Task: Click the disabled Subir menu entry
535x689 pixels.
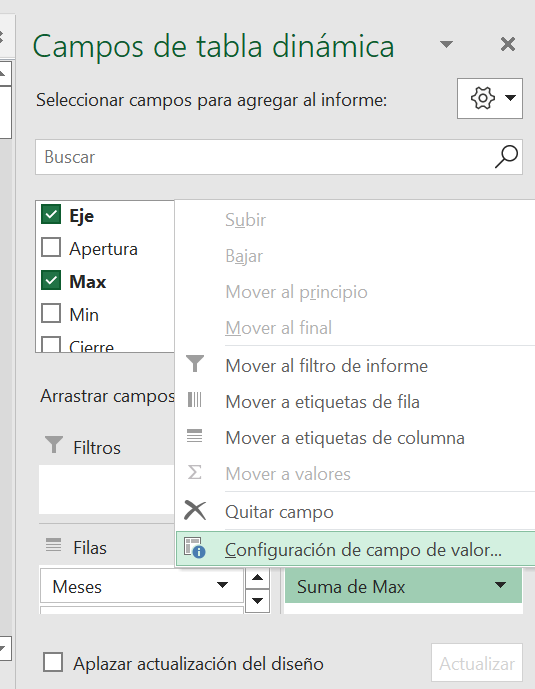Action: coord(354,220)
